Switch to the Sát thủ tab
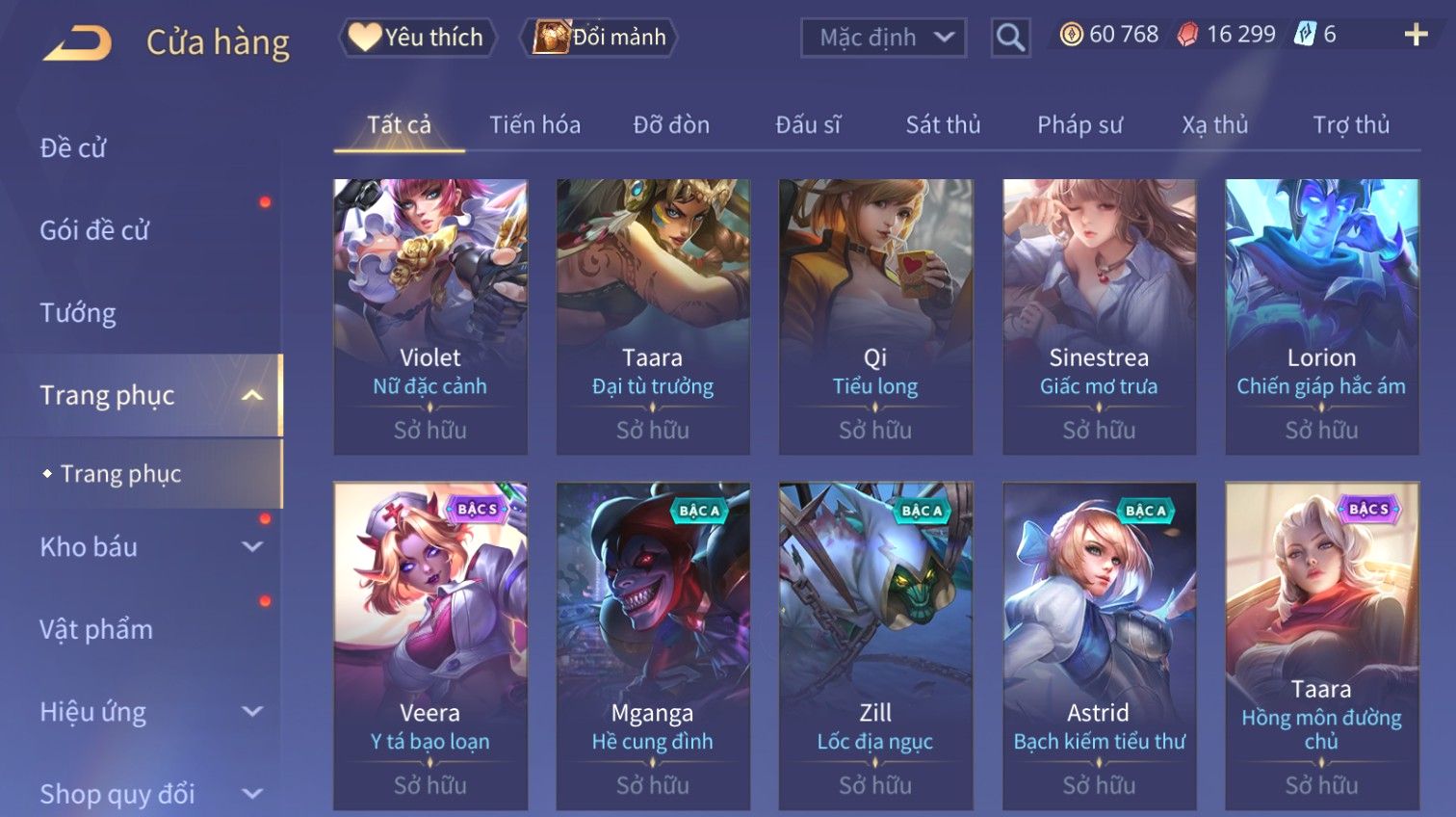Image resolution: width=1456 pixels, height=817 pixels. (943, 124)
